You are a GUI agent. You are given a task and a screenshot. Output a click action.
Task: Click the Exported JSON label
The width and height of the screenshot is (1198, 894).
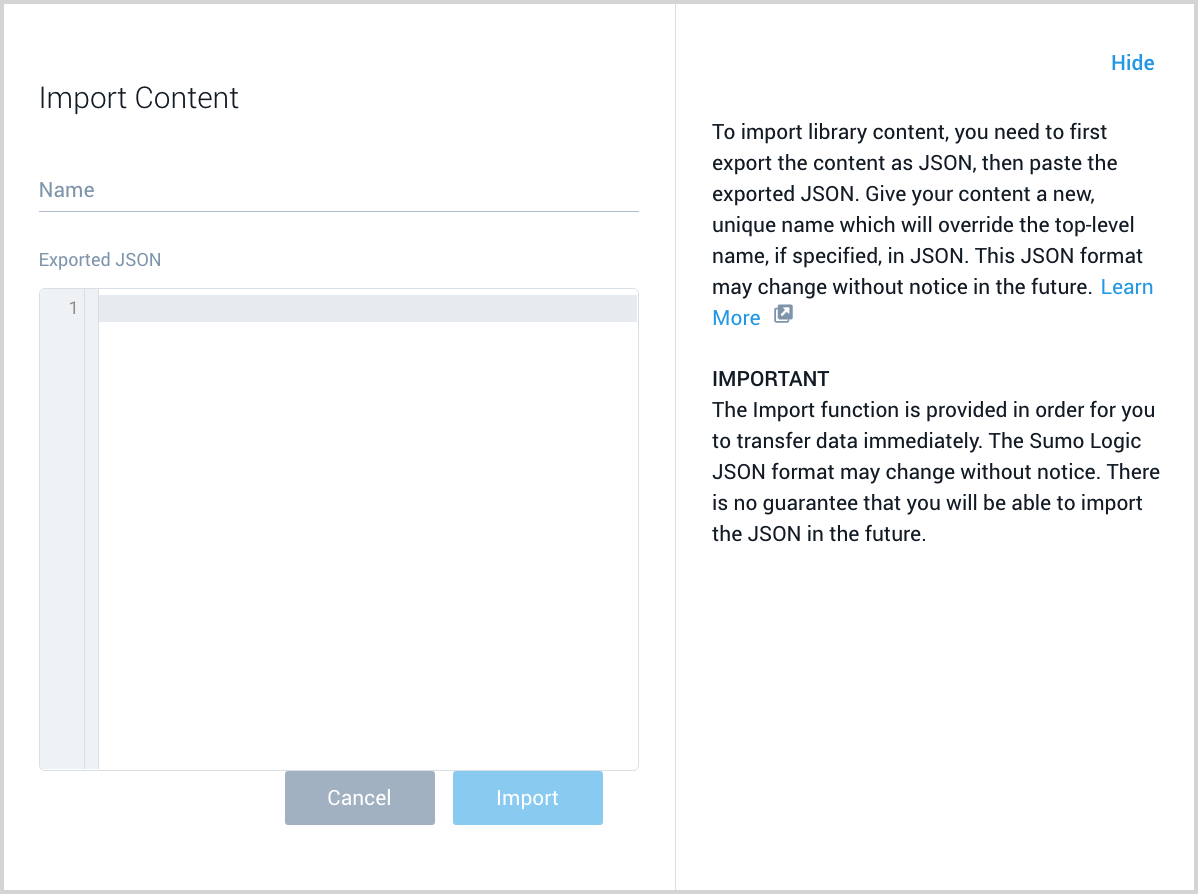point(99,259)
